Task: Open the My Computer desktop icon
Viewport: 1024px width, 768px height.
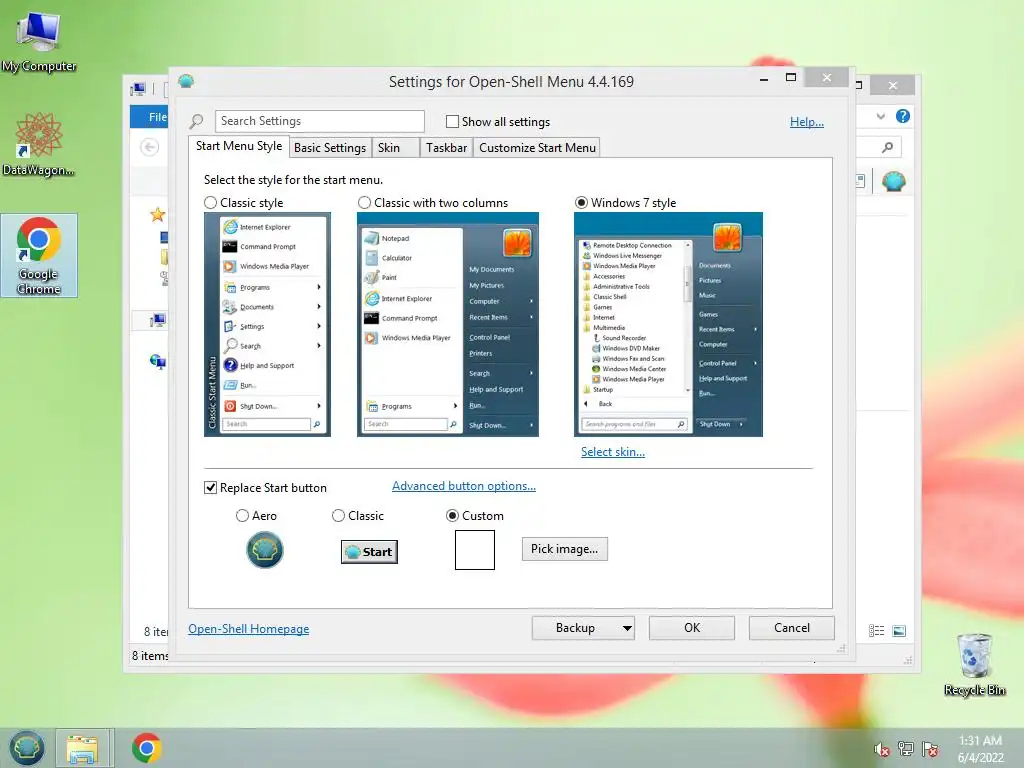Action: click(39, 40)
